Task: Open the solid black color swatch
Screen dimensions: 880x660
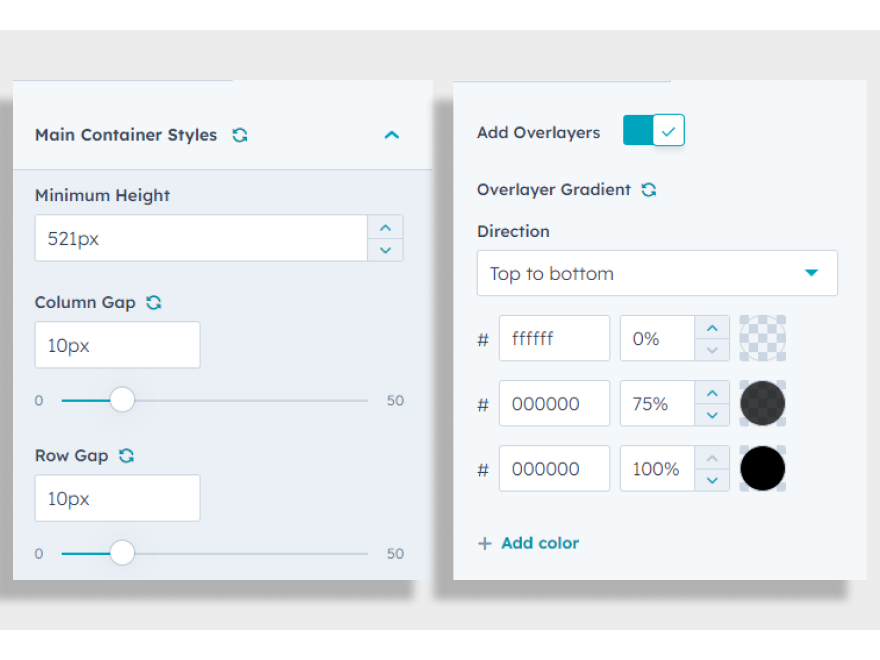Action: (x=762, y=468)
